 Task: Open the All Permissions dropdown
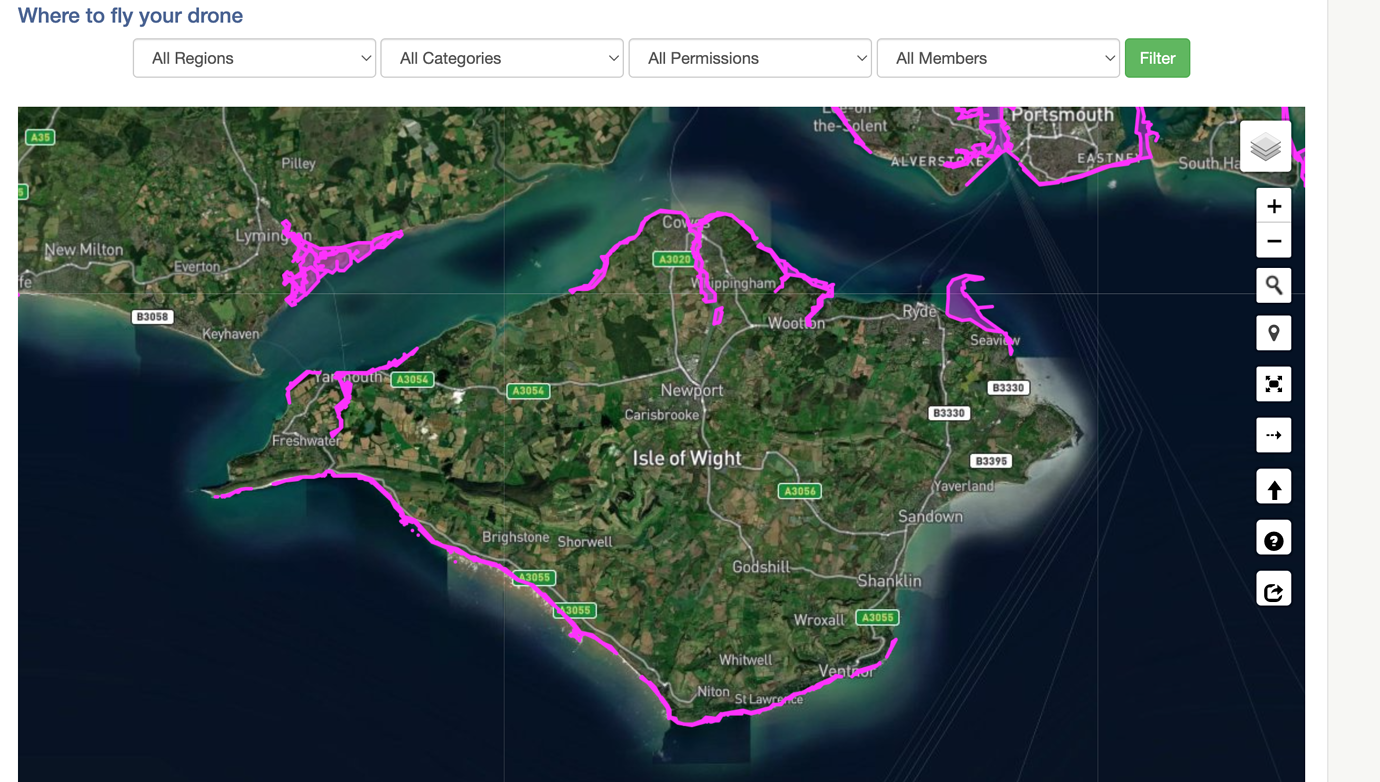750,58
